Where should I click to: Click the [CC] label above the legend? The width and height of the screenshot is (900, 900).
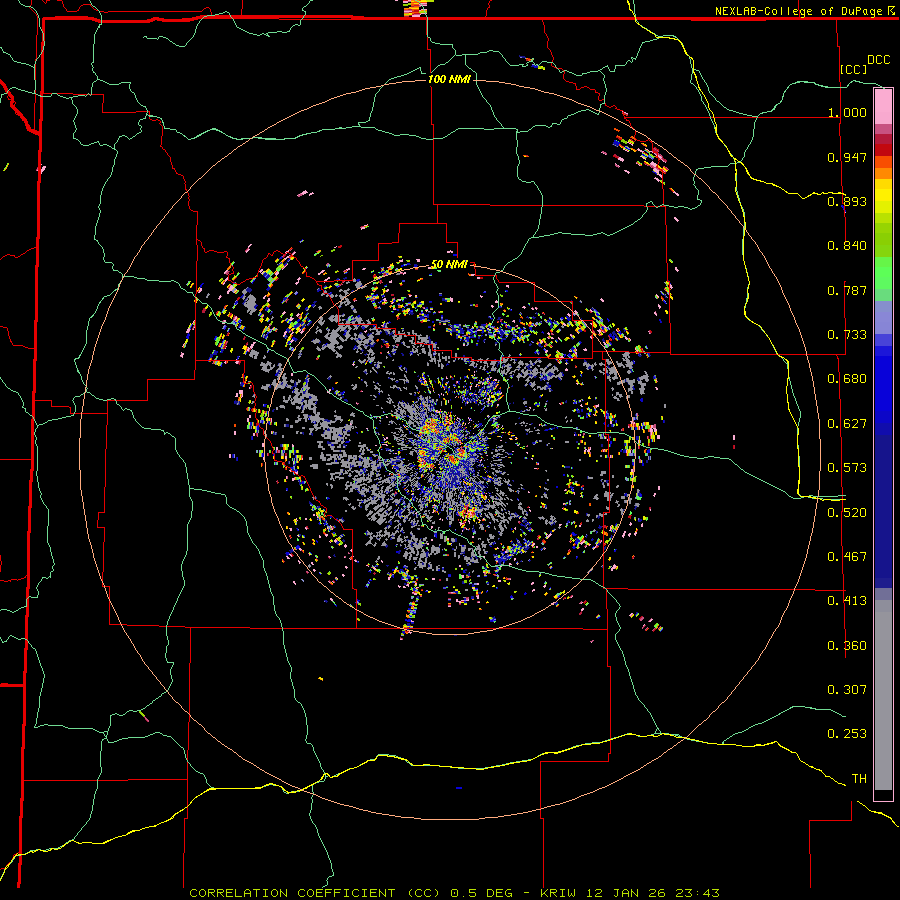(854, 69)
